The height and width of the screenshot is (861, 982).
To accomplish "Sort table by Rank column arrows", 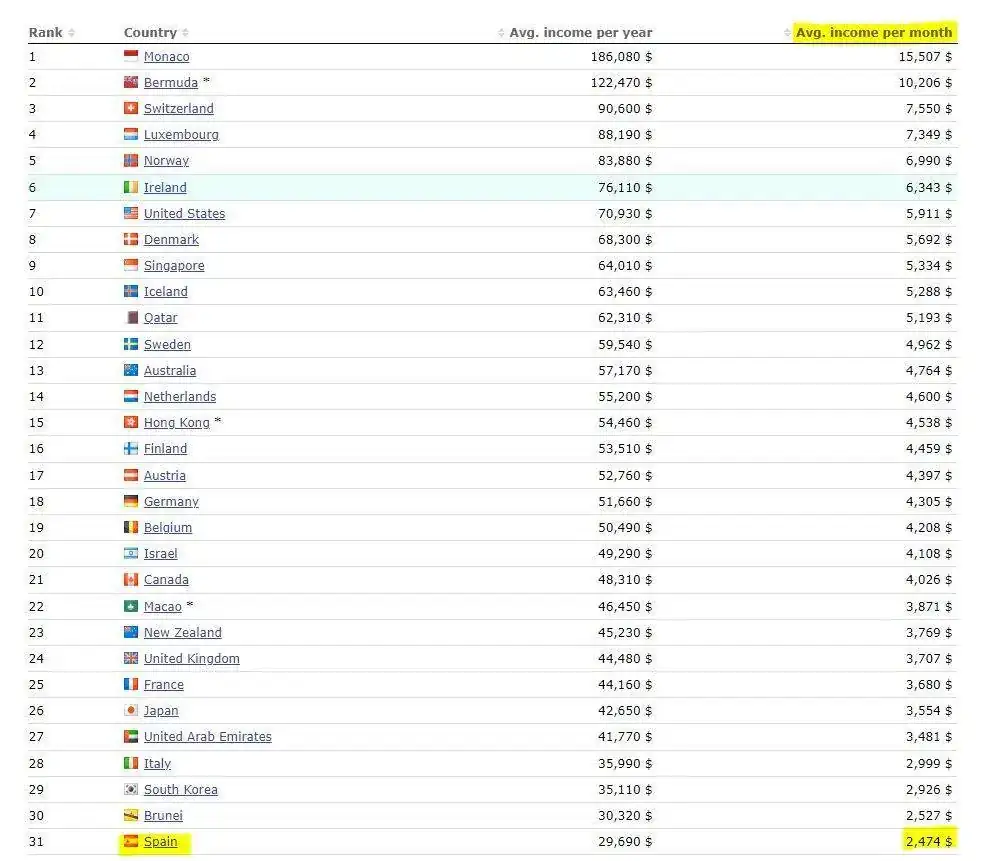I will tap(71, 33).
